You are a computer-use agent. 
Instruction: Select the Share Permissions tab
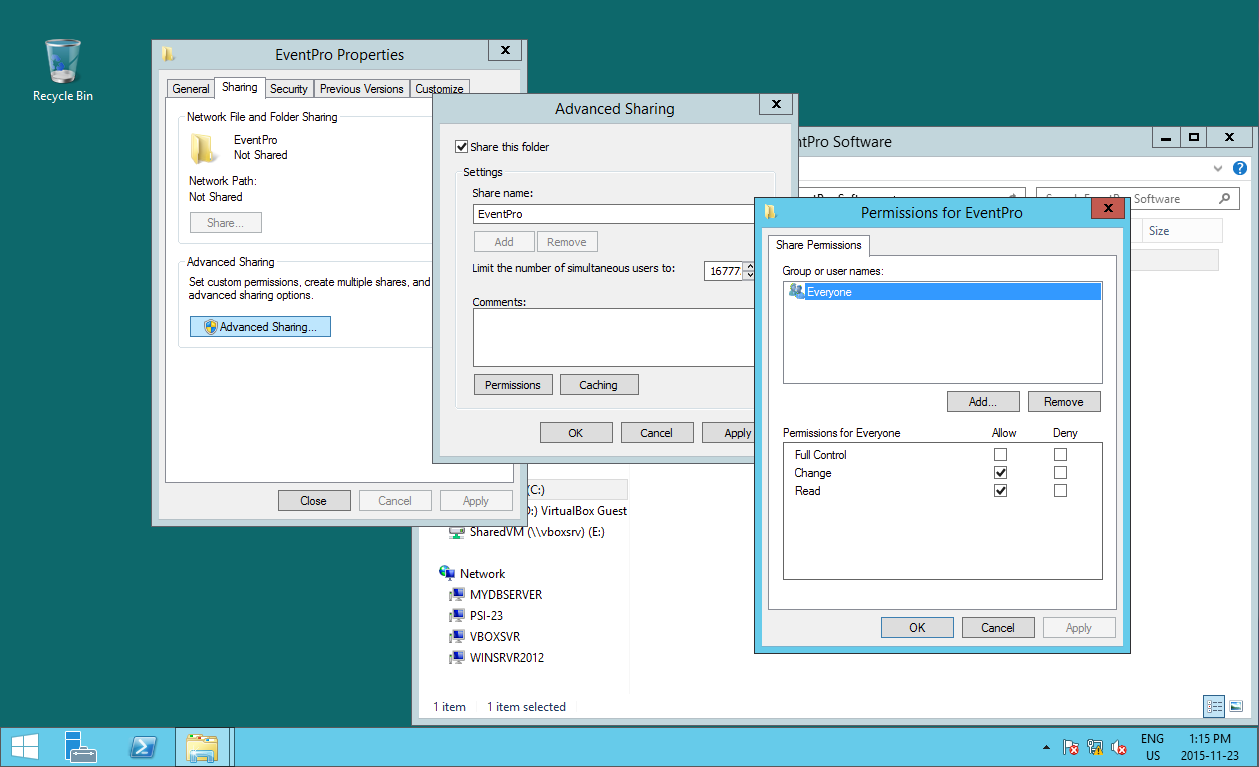(819, 245)
